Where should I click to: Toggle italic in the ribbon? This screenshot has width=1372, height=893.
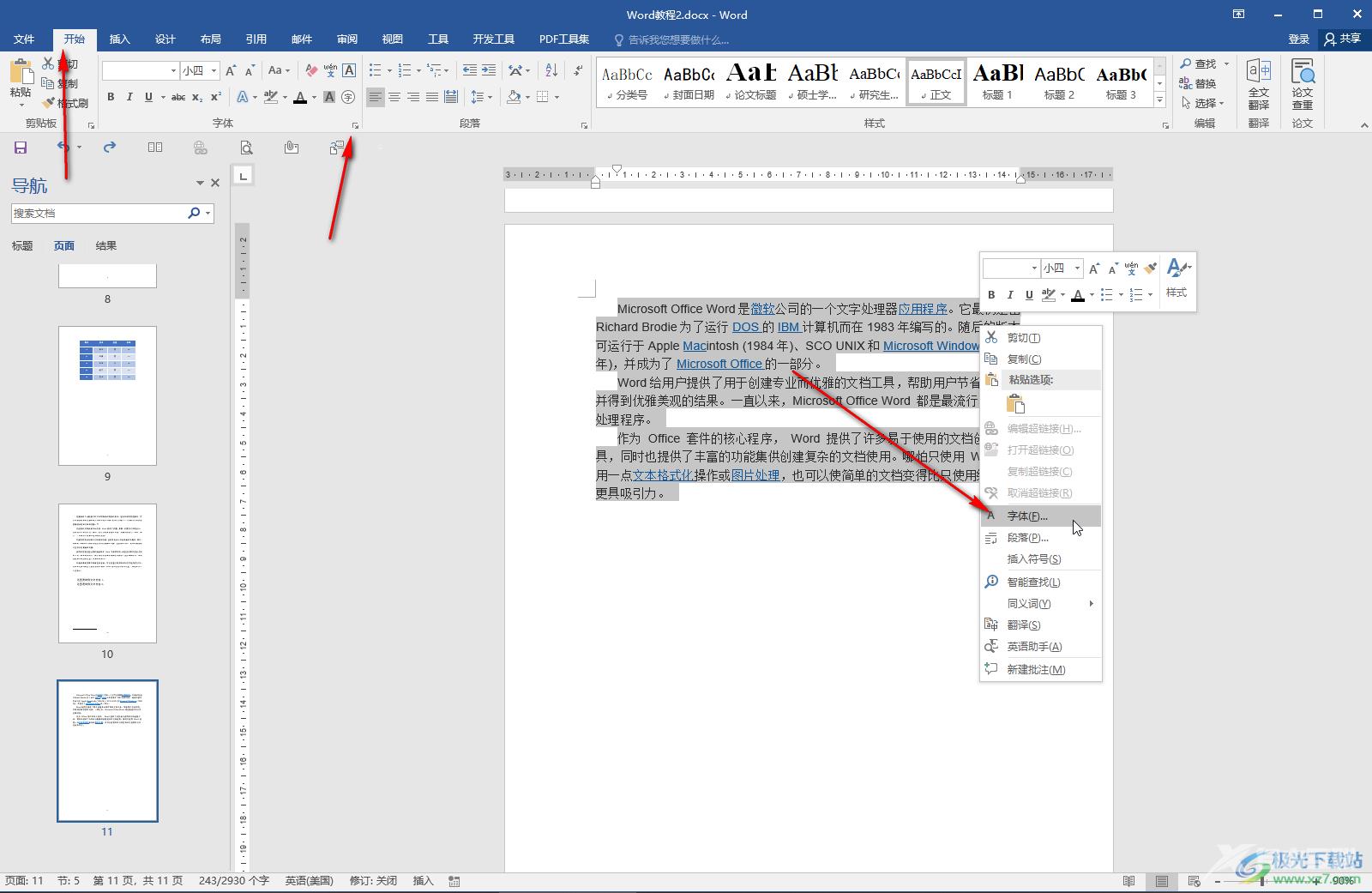click(x=129, y=97)
